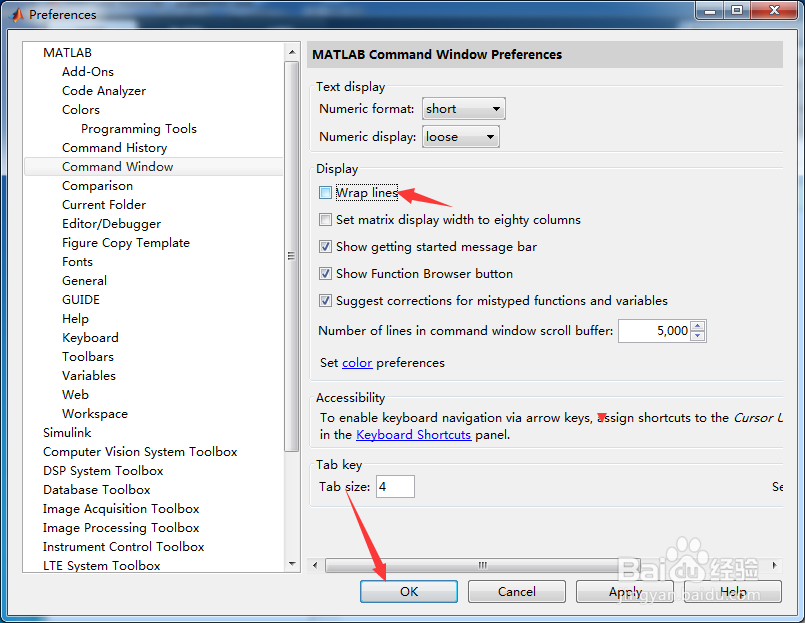This screenshot has height=623, width=805.
Task: Select Add-Ons in the tree
Action: [88, 72]
